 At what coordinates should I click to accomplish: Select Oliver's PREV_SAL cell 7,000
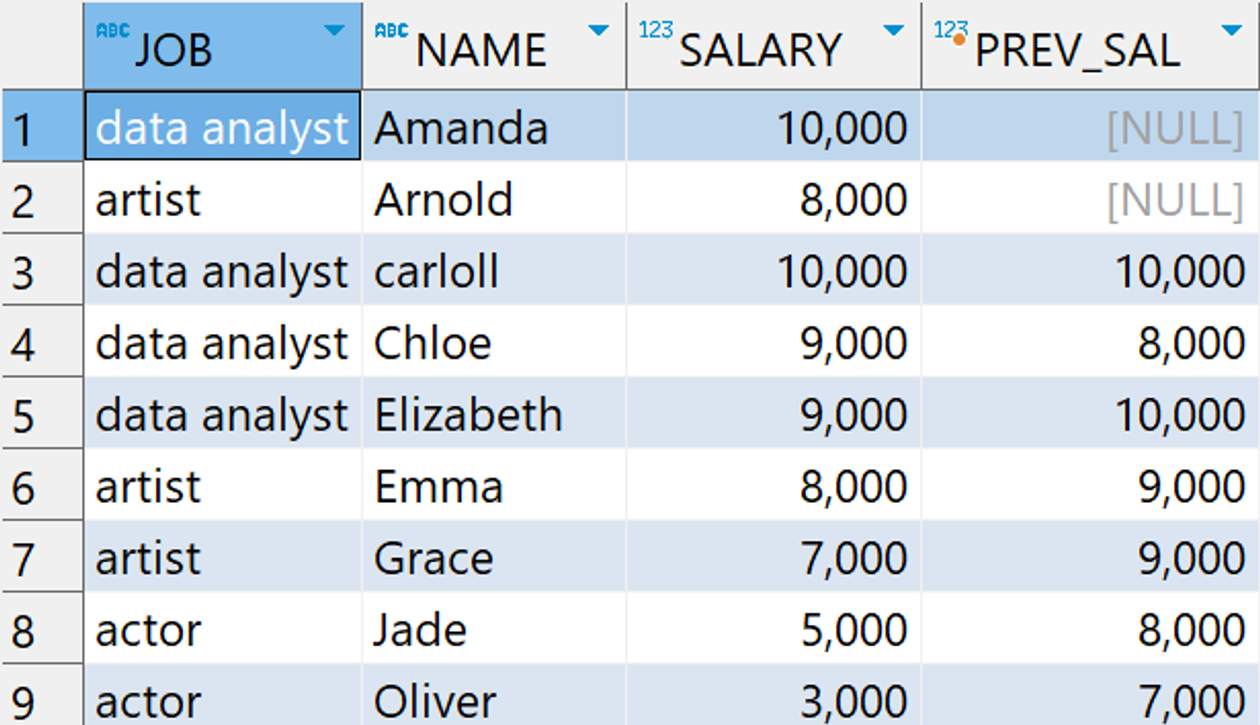coord(1091,696)
